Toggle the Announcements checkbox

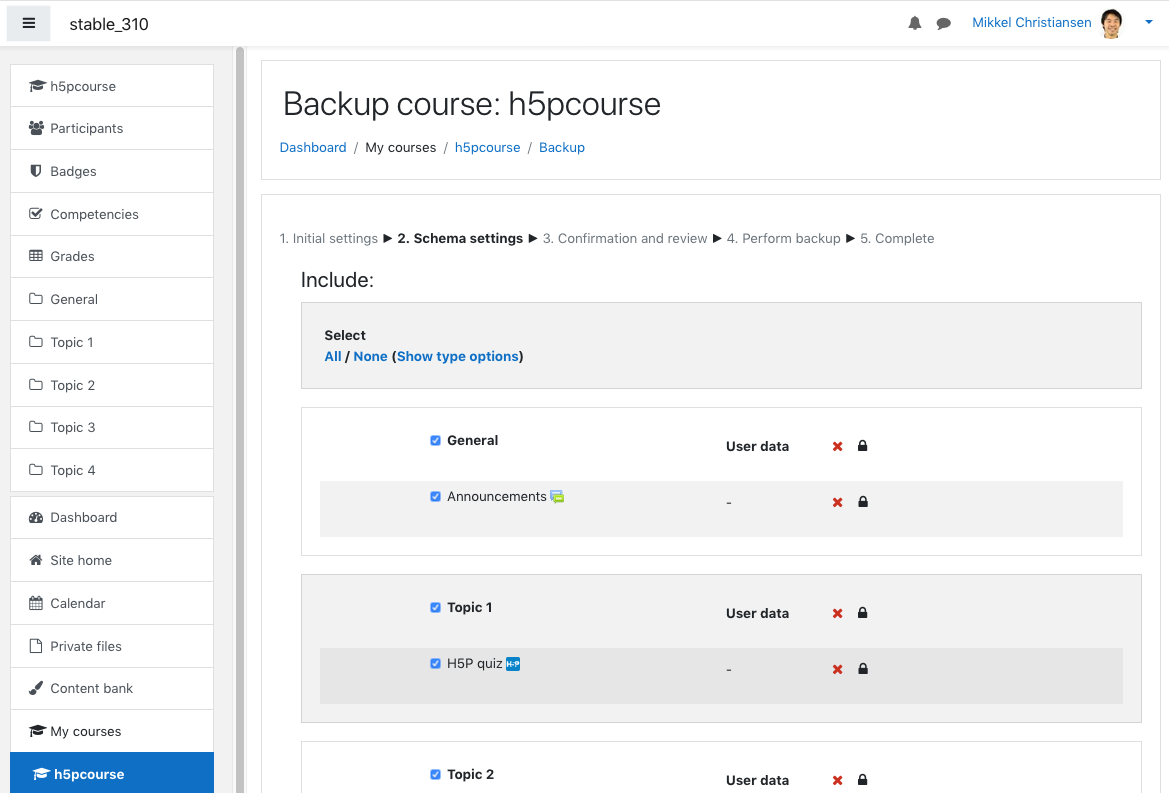click(435, 496)
